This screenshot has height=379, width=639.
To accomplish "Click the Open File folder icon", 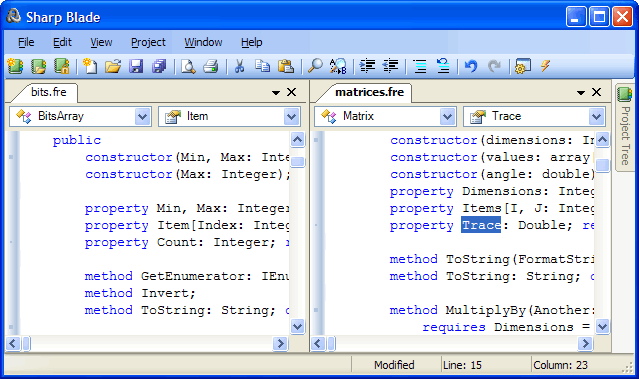I will point(113,66).
